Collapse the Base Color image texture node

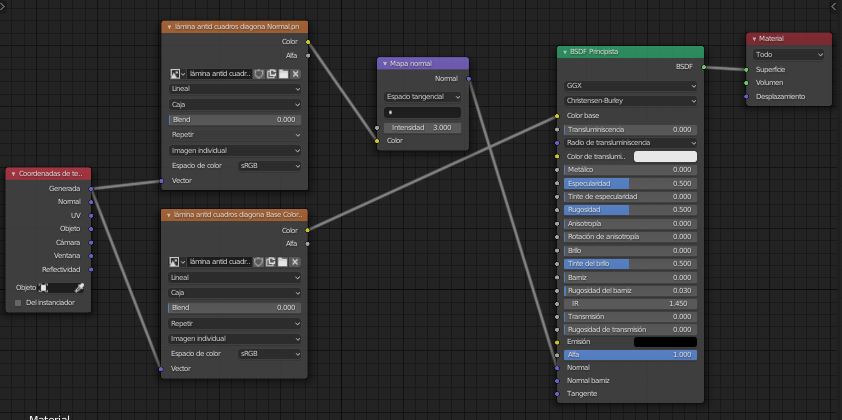[169, 215]
